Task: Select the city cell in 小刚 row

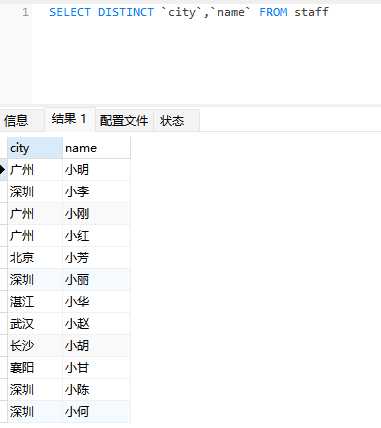Action: (35, 214)
